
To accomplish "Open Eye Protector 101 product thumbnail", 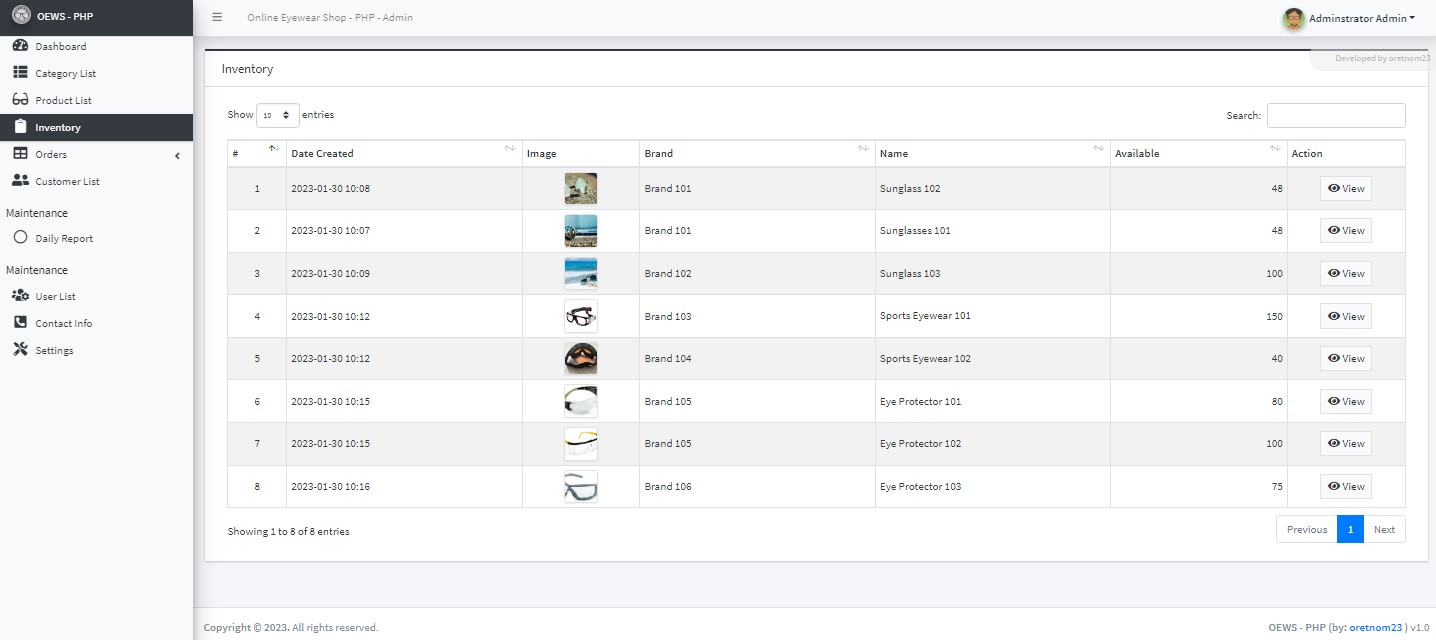I will 581,401.
